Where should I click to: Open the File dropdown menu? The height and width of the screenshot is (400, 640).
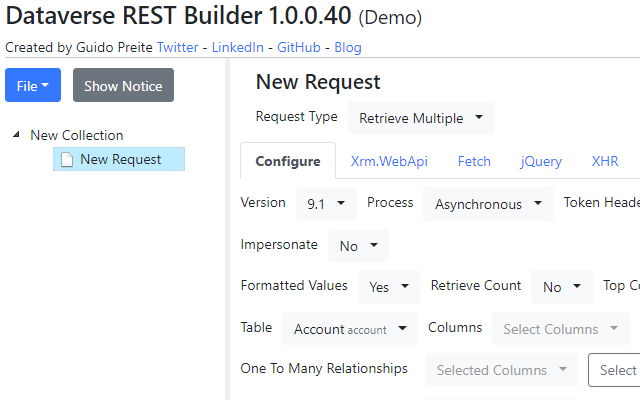tap(33, 86)
